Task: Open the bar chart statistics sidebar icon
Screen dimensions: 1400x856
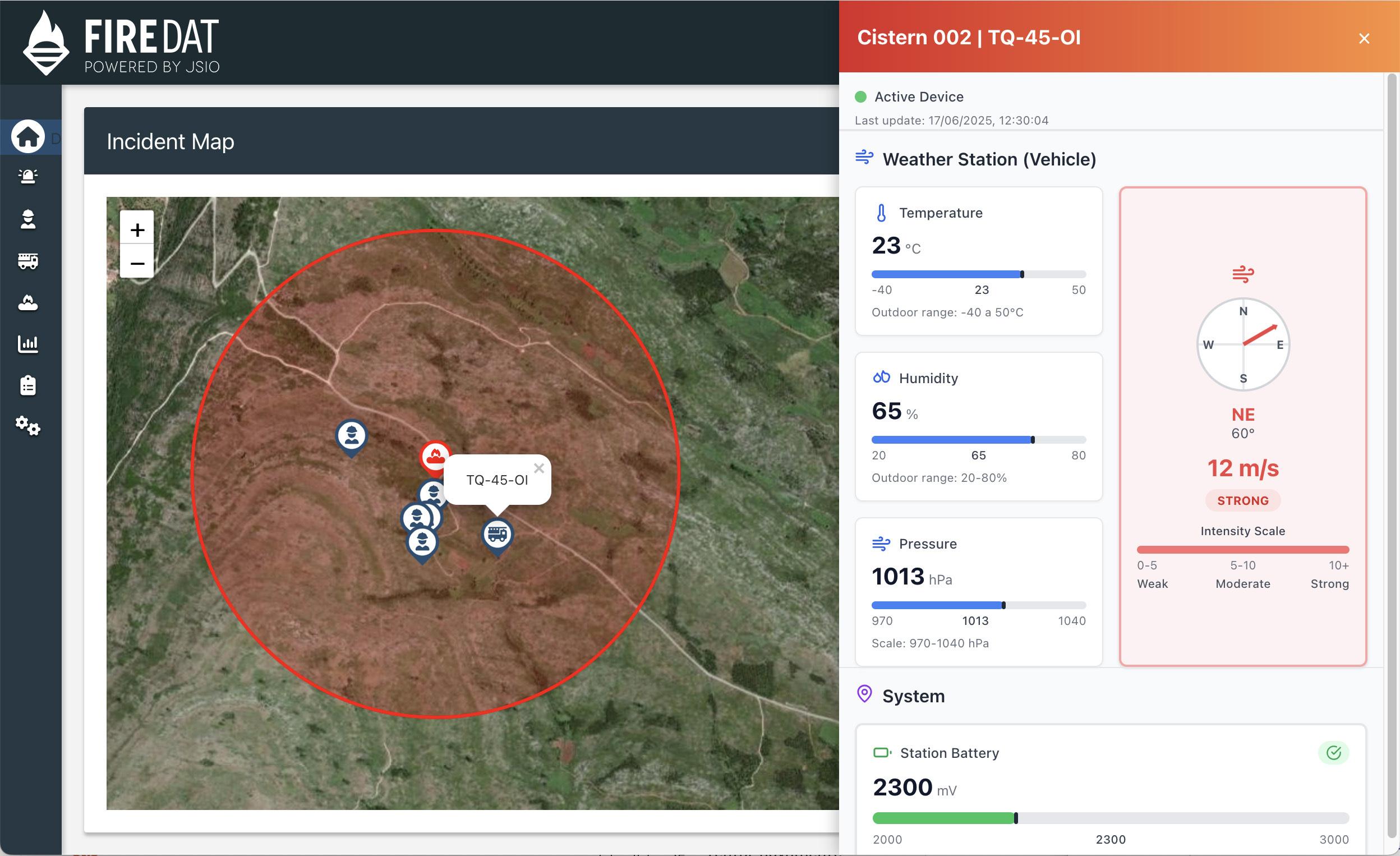Action: (x=28, y=344)
